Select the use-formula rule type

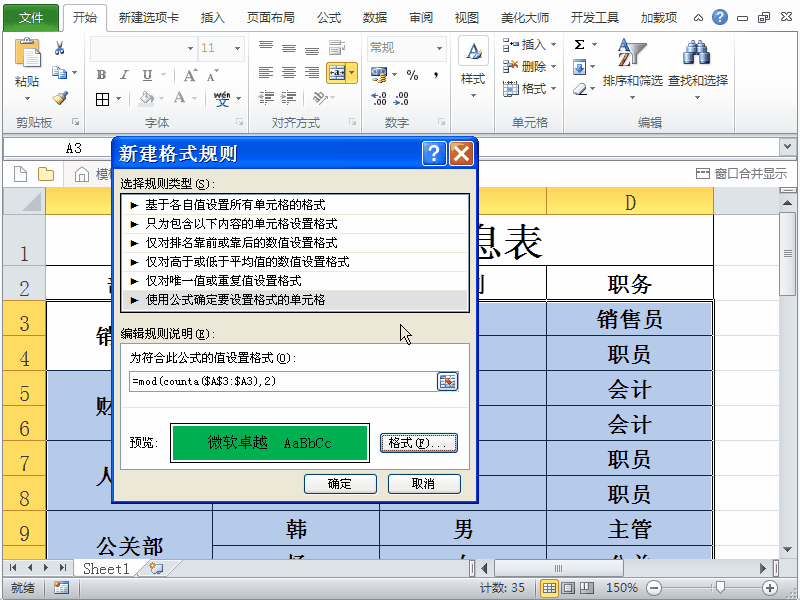click(295, 300)
